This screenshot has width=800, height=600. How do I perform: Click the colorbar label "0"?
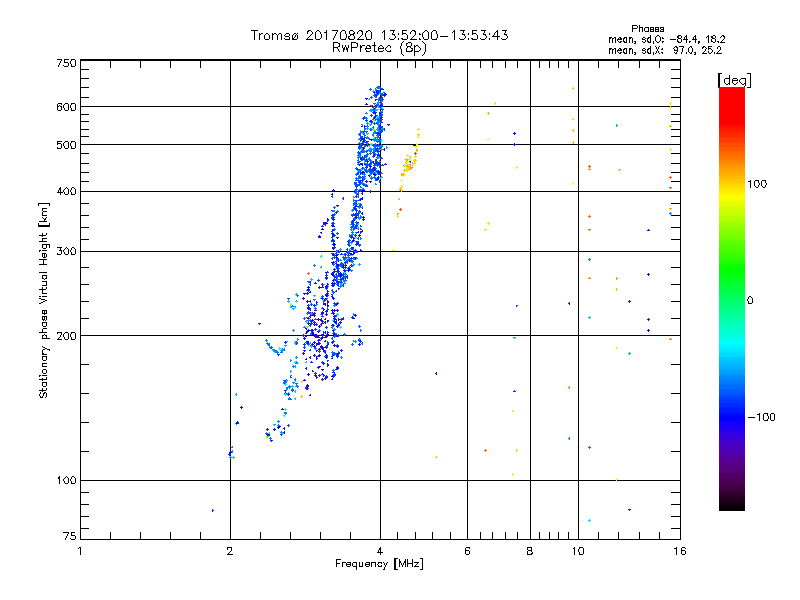click(750, 301)
